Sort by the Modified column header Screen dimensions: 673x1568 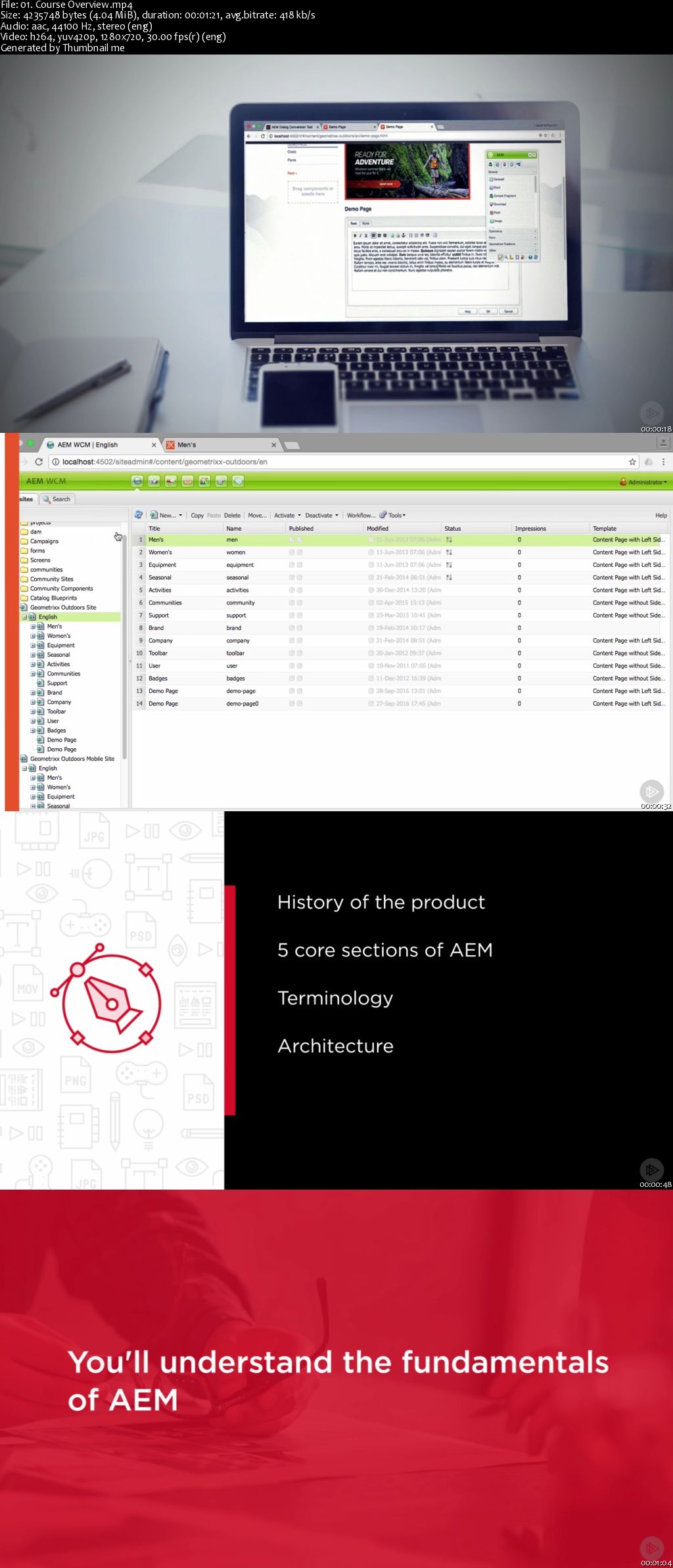click(402, 528)
